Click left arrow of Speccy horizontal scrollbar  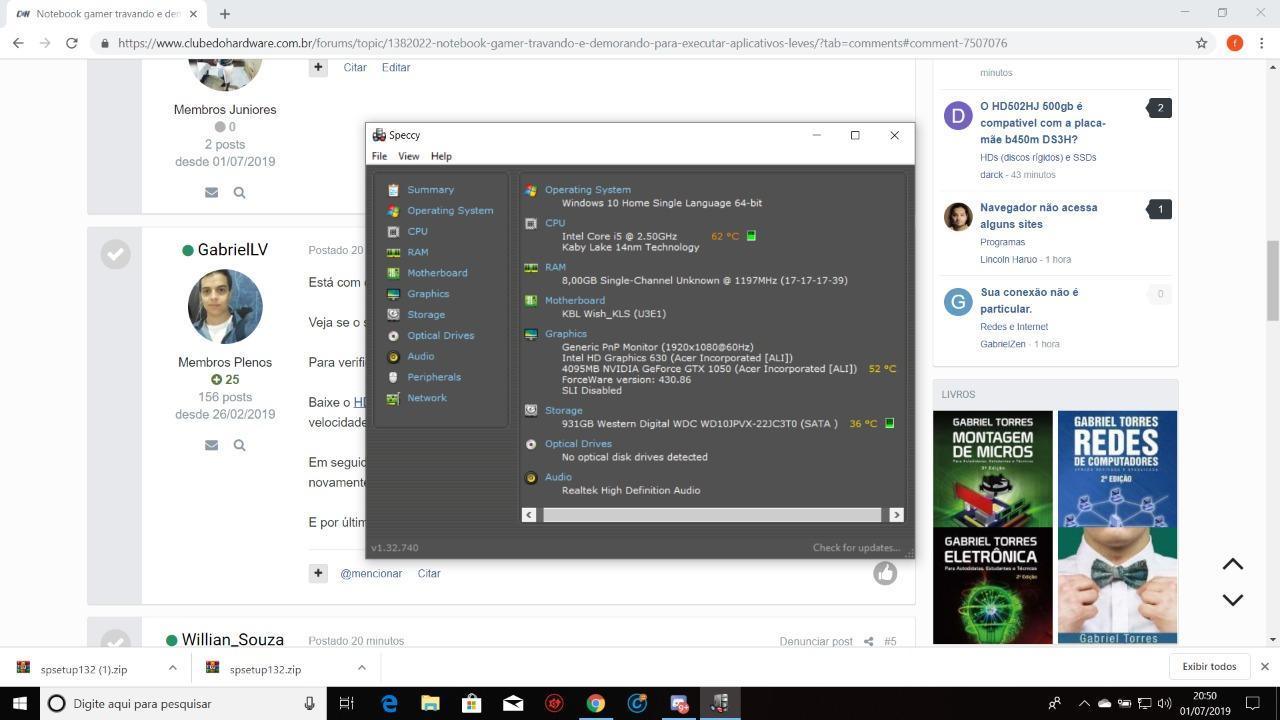[x=529, y=515]
